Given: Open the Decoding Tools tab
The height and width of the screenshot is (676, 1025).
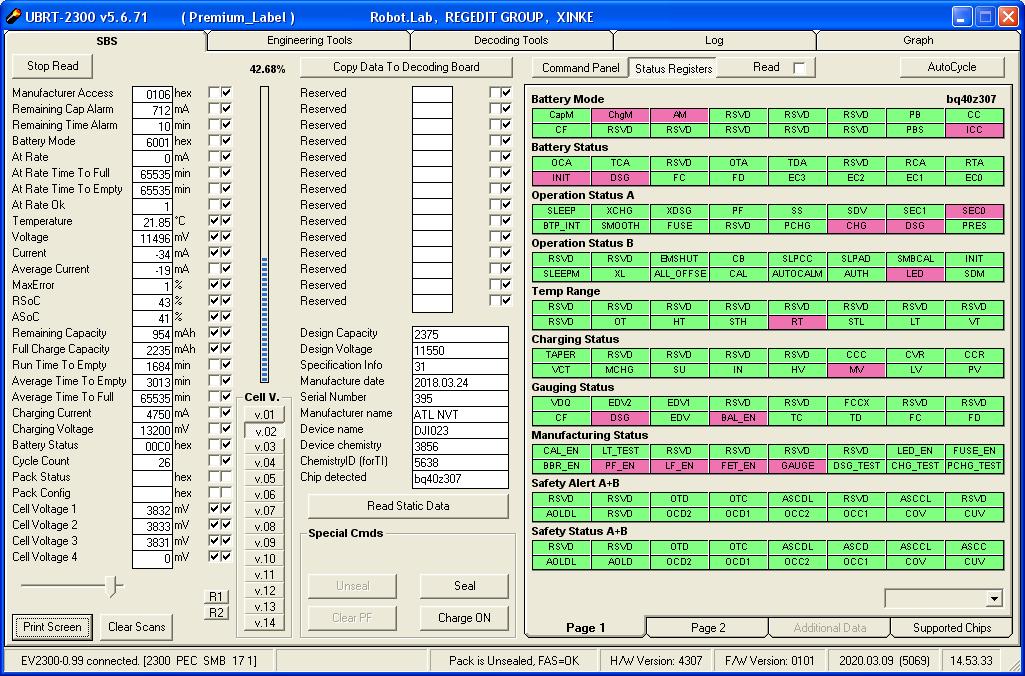Looking at the screenshot, I should (x=511, y=41).
